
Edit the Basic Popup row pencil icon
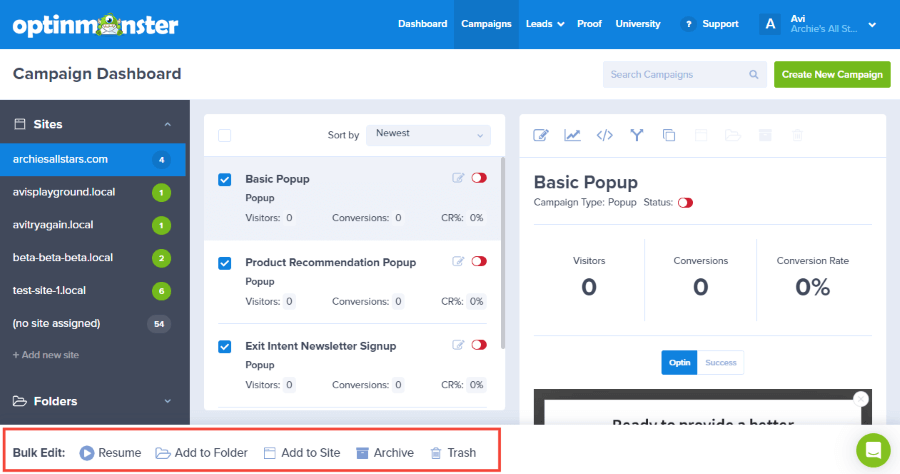coord(458,178)
